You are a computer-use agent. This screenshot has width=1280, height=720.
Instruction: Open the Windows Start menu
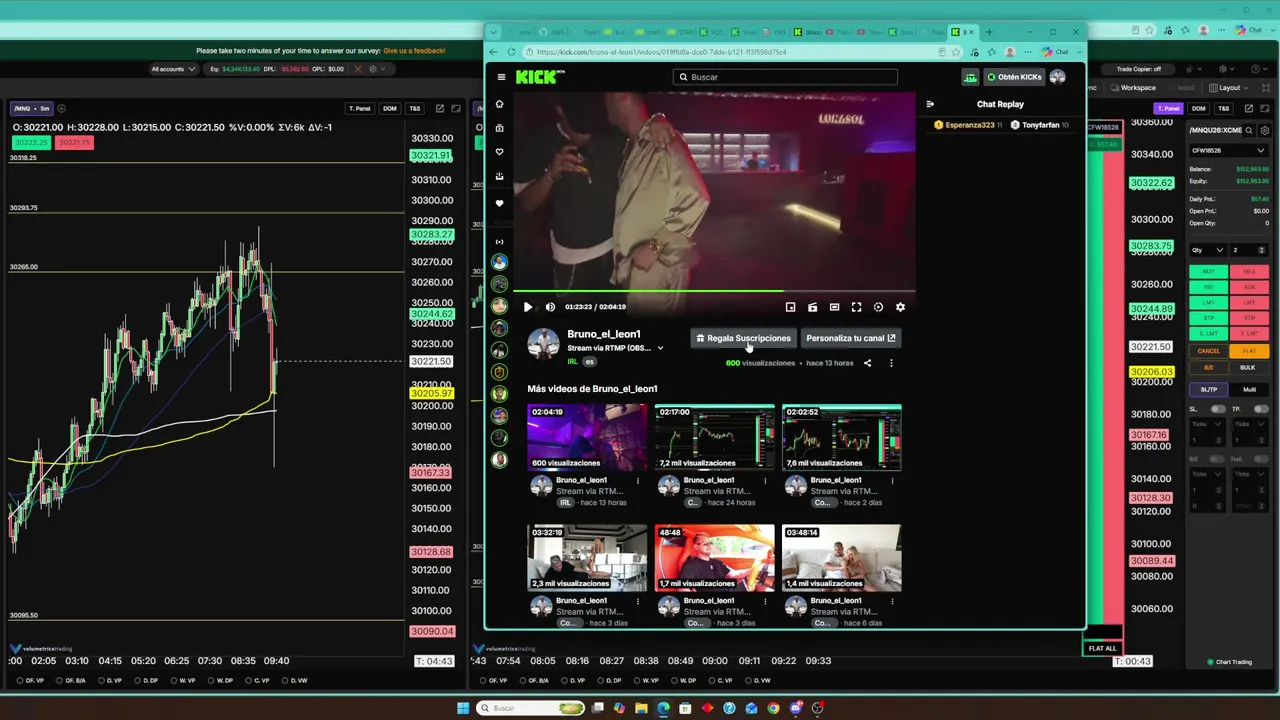(463, 708)
